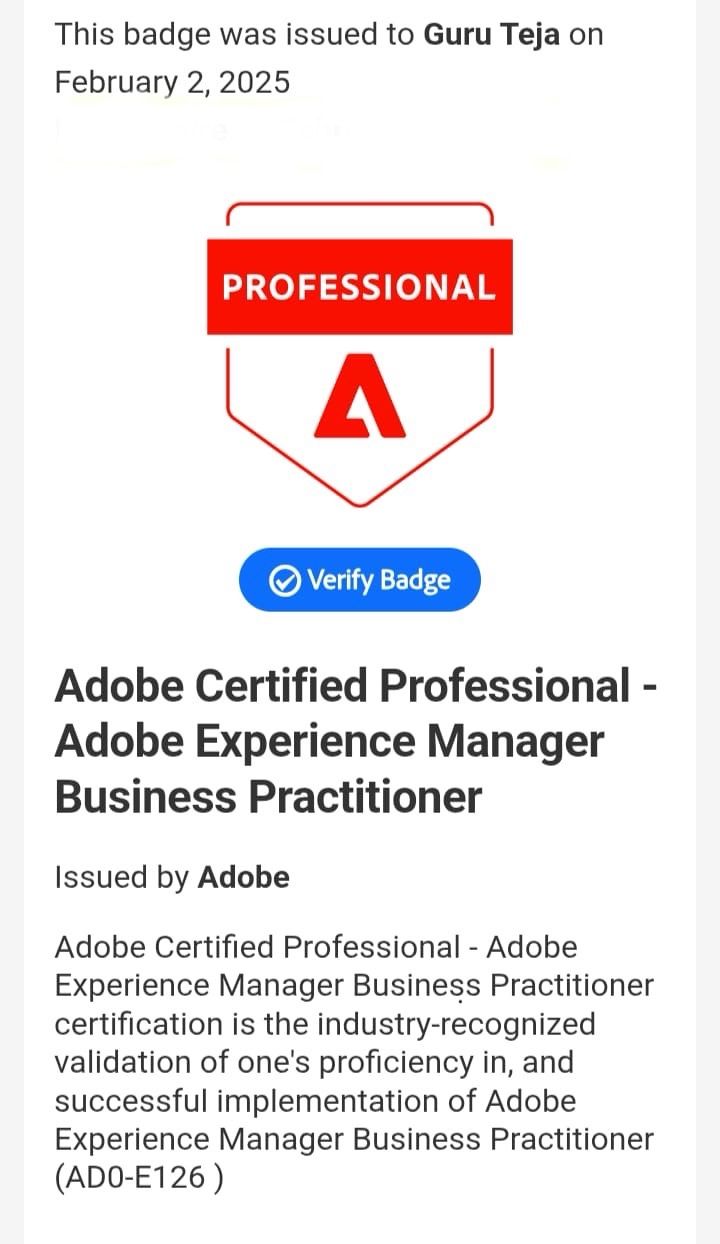Screen dimensions: 720x1244
Task: Click the faded text below the issue date
Action: 200,132
